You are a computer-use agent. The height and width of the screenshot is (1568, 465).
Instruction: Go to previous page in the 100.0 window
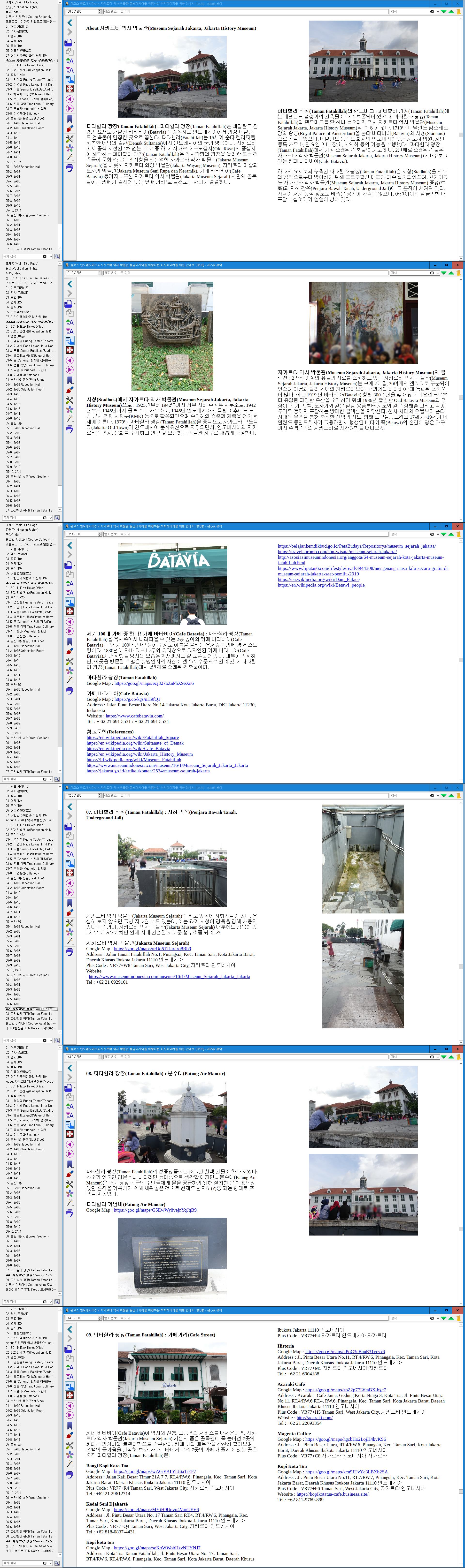tap(70, 99)
